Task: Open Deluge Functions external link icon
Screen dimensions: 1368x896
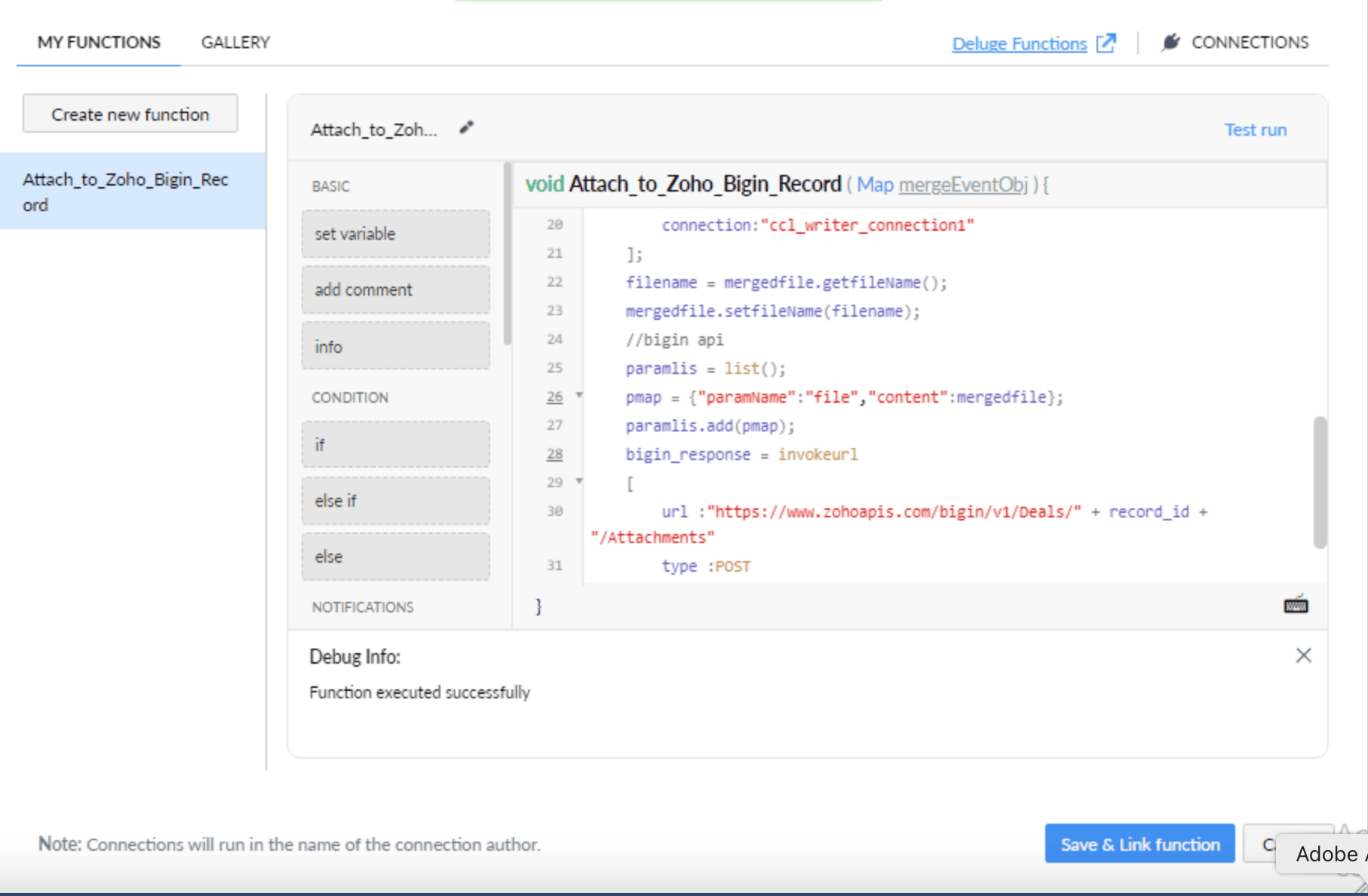Action: click(x=1106, y=43)
